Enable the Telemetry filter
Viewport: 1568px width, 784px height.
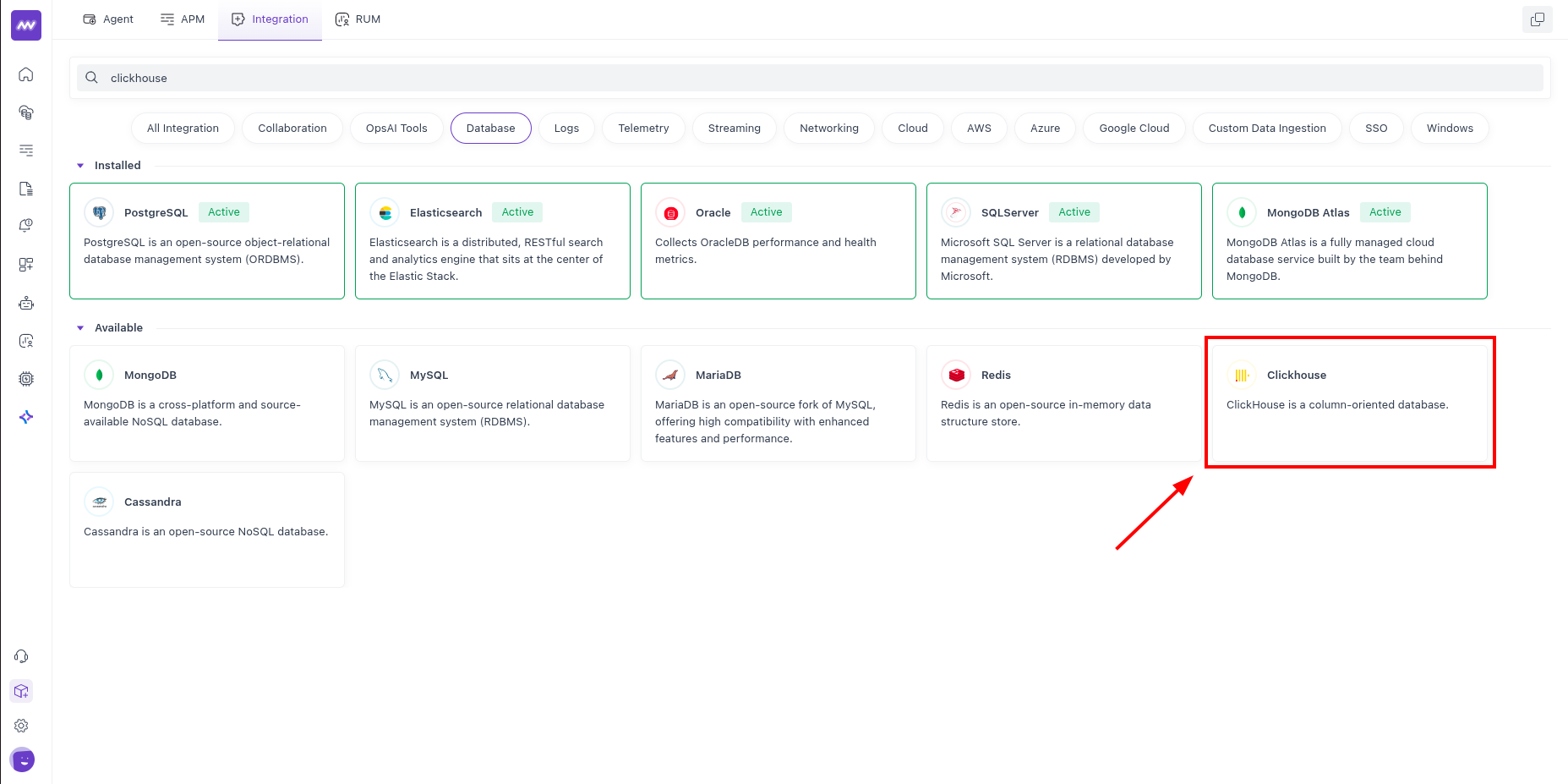click(x=643, y=128)
